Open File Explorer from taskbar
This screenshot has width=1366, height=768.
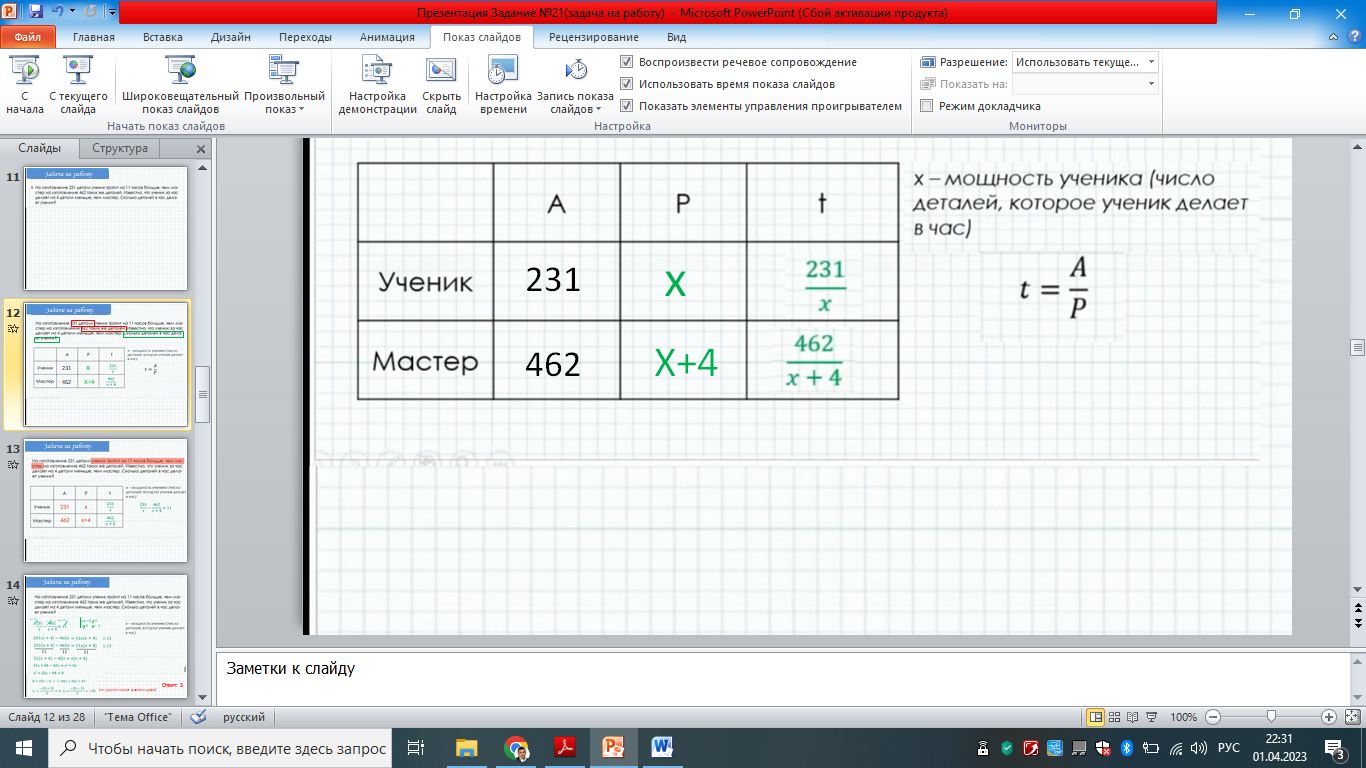[x=467, y=747]
